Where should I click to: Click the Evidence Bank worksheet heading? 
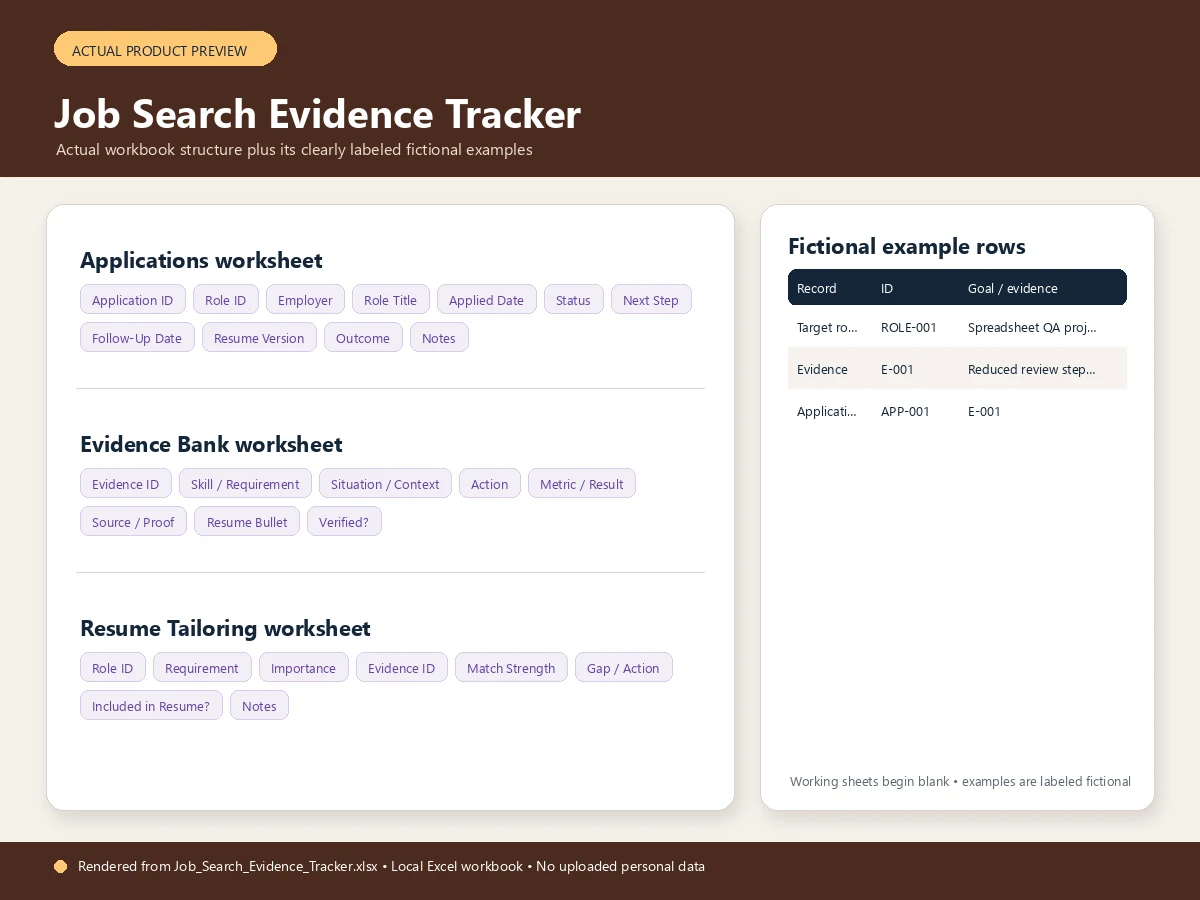(x=211, y=445)
